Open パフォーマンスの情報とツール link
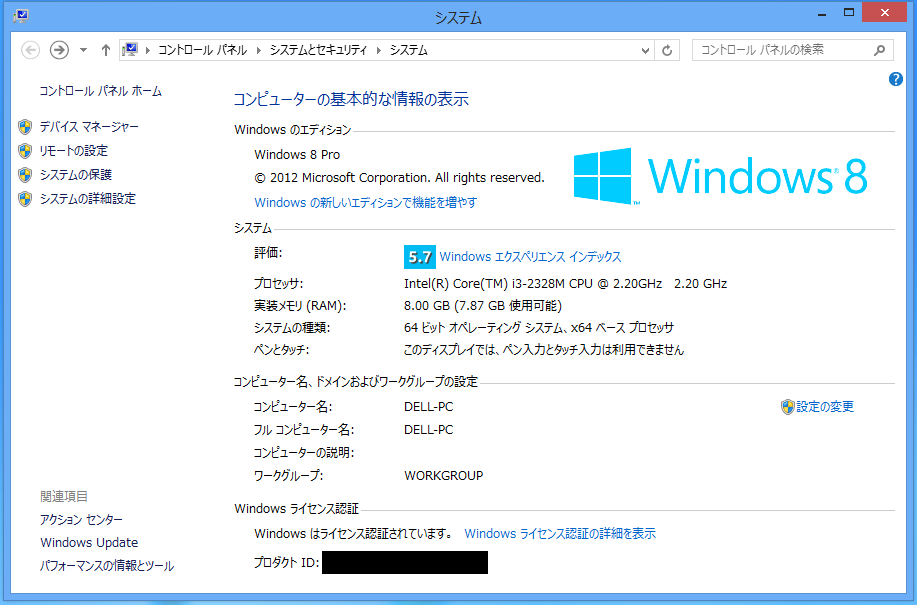 (107, 566)
